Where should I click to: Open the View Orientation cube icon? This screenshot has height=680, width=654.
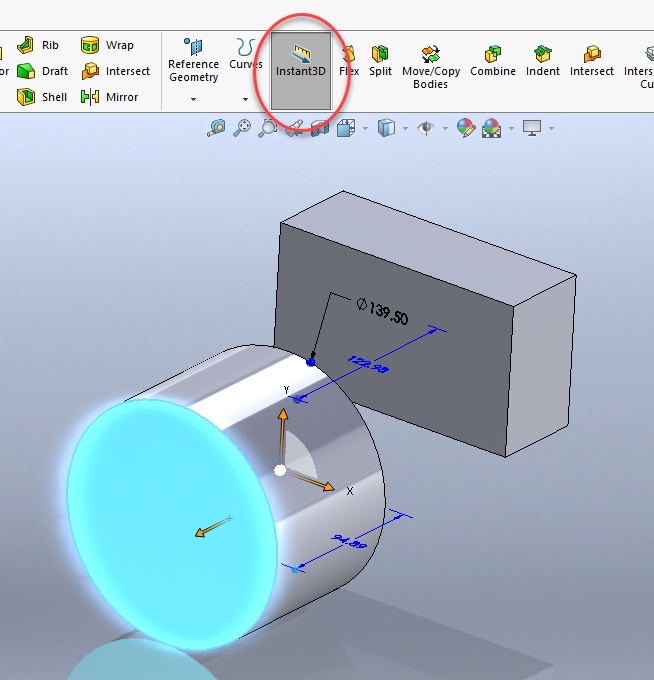(x=346, y=128)
